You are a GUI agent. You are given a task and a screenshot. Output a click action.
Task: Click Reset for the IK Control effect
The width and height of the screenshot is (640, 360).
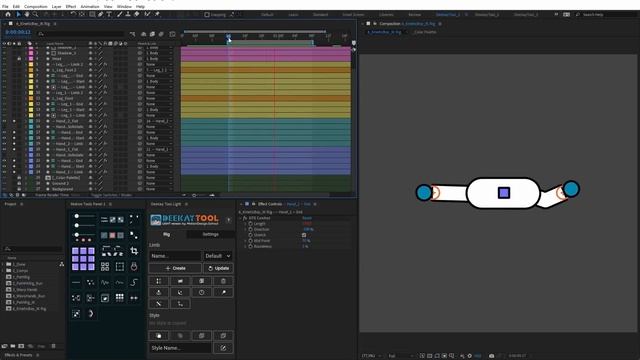(x=307, y=218)
